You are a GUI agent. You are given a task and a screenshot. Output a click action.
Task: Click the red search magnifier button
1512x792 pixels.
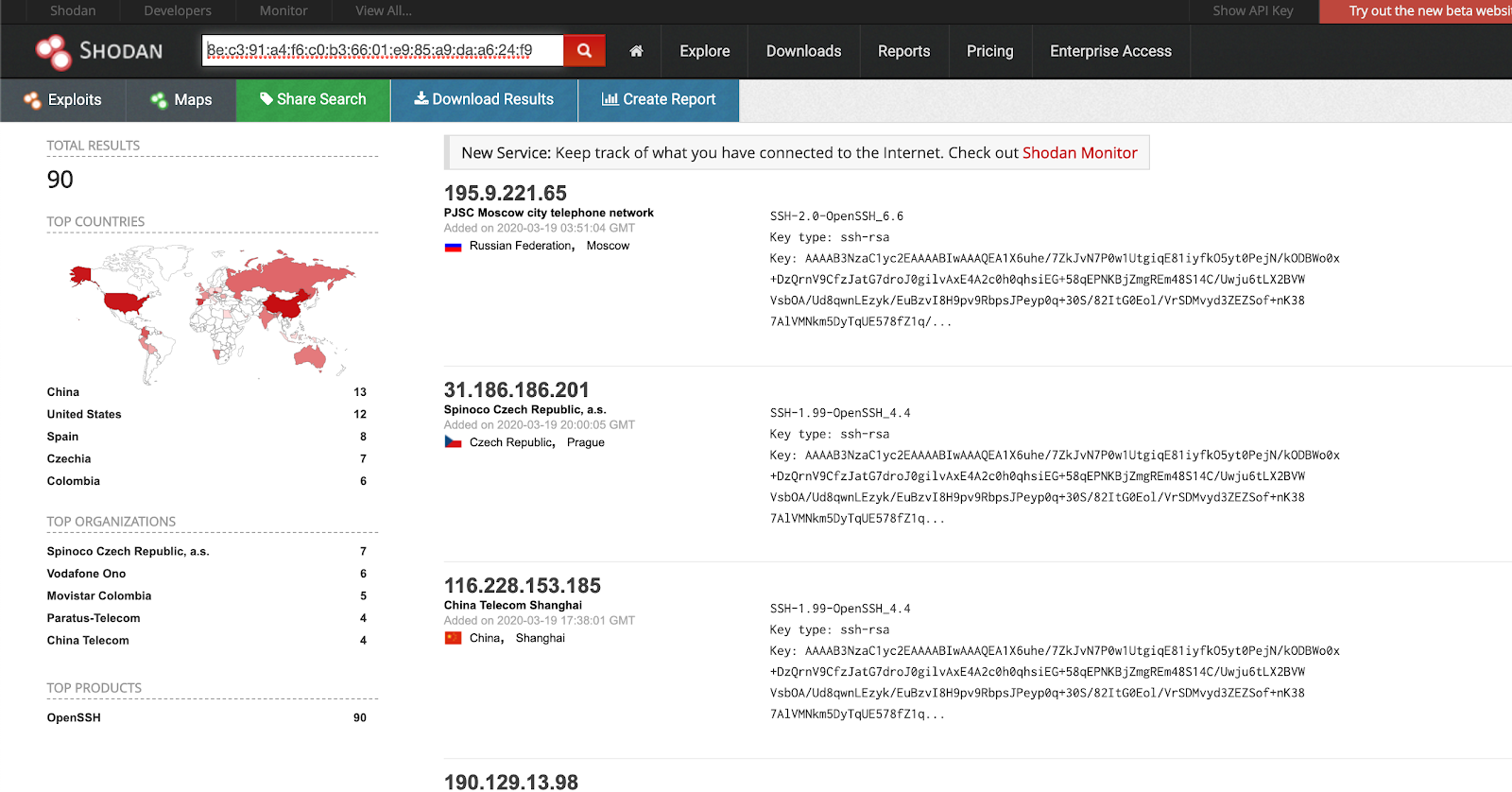584,51
